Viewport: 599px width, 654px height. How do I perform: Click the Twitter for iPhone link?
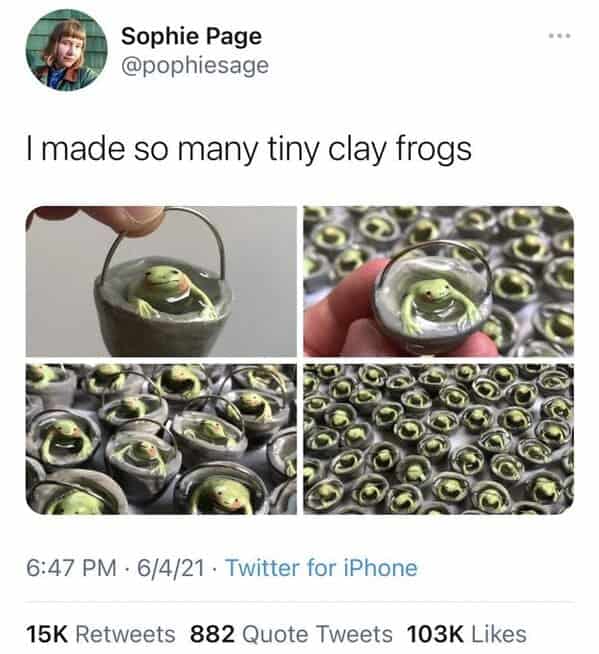[321, 568]
